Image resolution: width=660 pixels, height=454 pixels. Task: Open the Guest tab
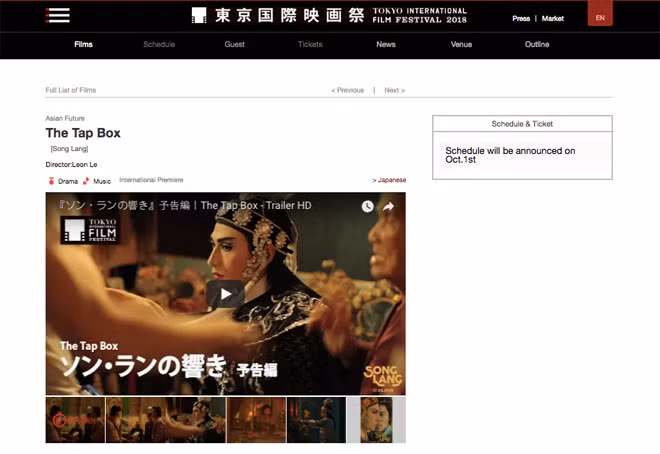coord(235,44)
